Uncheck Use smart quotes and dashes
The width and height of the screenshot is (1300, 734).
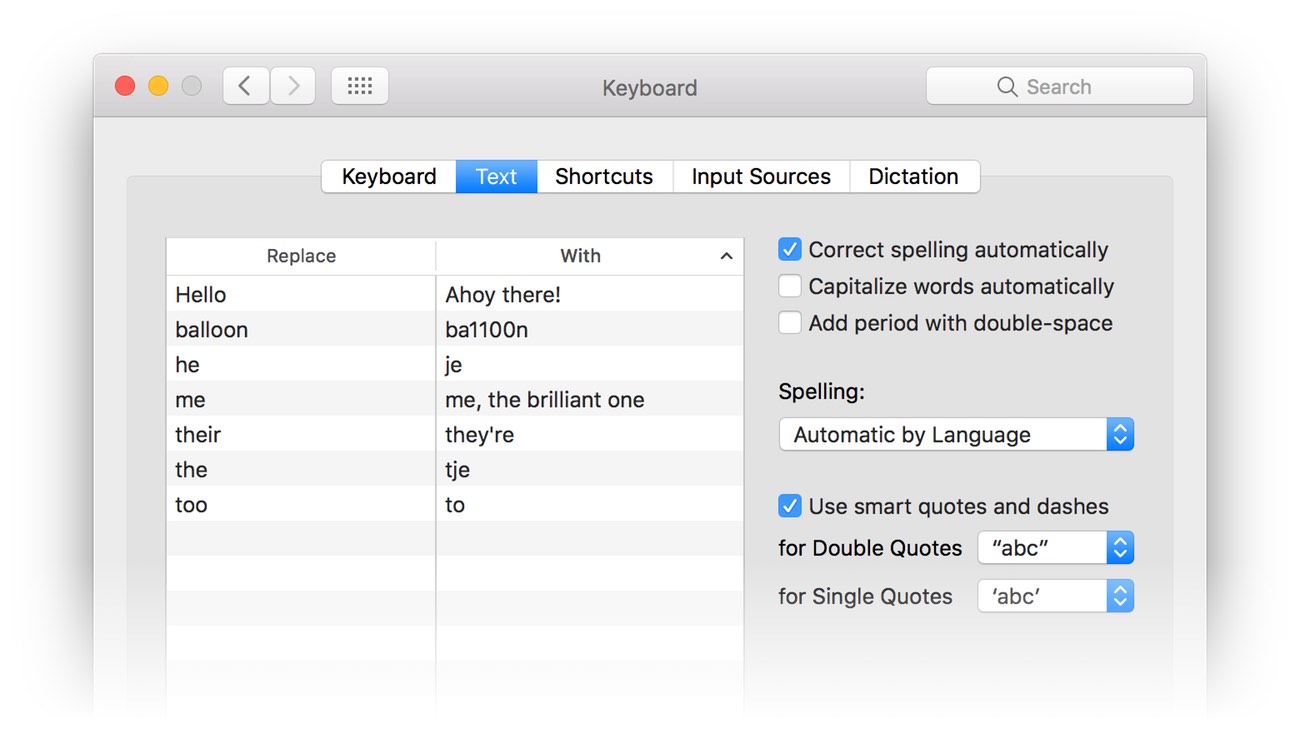(790, 506)
